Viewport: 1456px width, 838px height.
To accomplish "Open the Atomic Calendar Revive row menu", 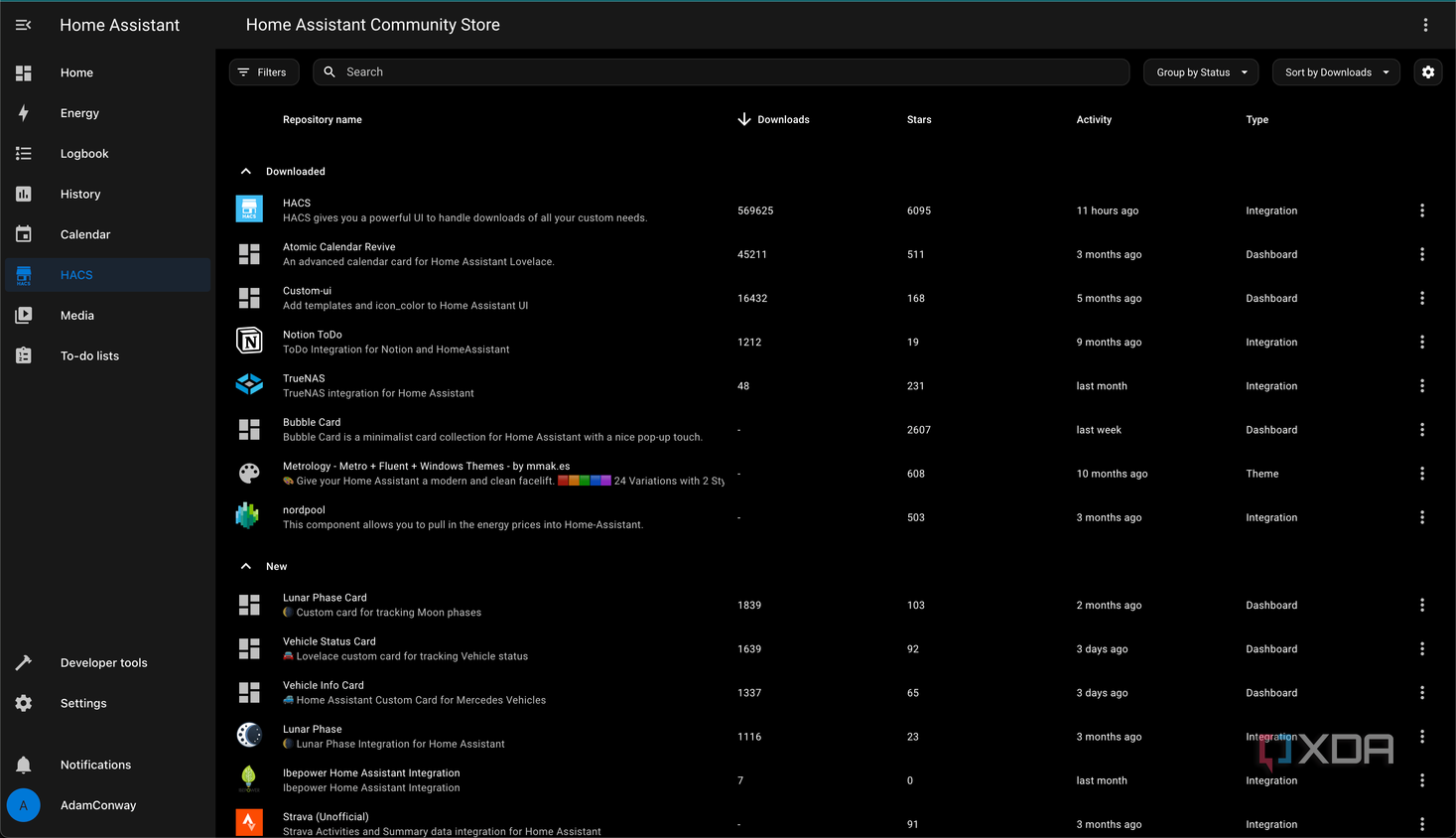I will point(1421,254).
